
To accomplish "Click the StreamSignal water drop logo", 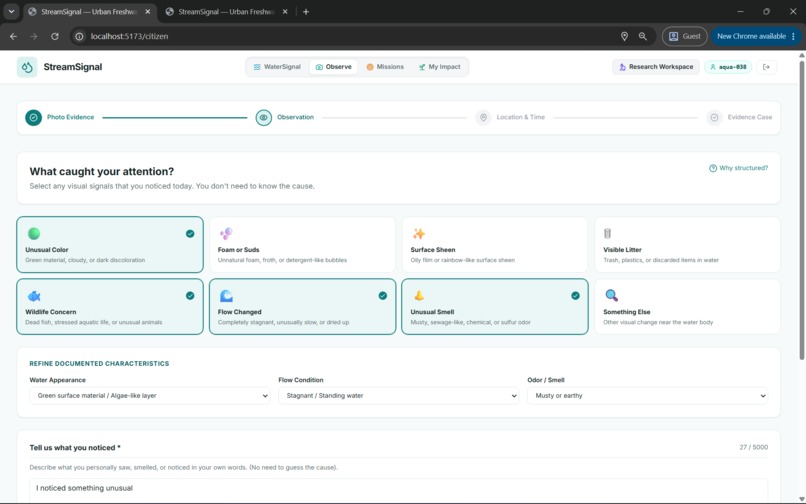I will 27,67.
